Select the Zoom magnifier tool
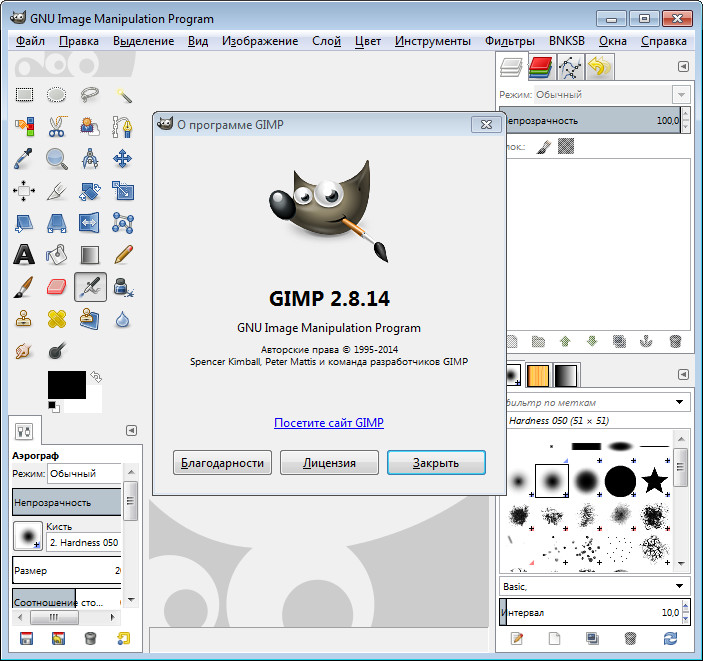Viewport: 703px width, 661px height. [56, 159]
